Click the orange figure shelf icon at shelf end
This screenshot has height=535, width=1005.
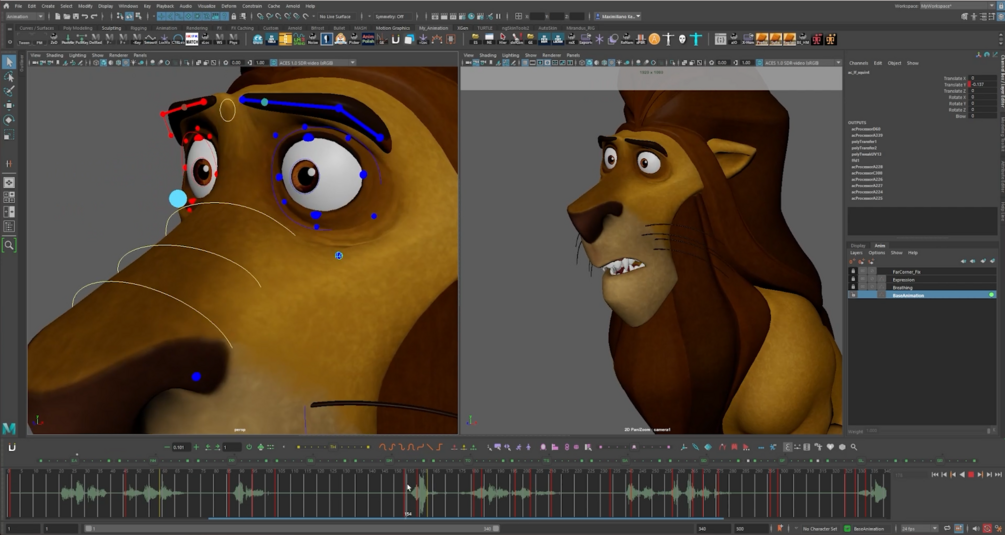(831, 40)
